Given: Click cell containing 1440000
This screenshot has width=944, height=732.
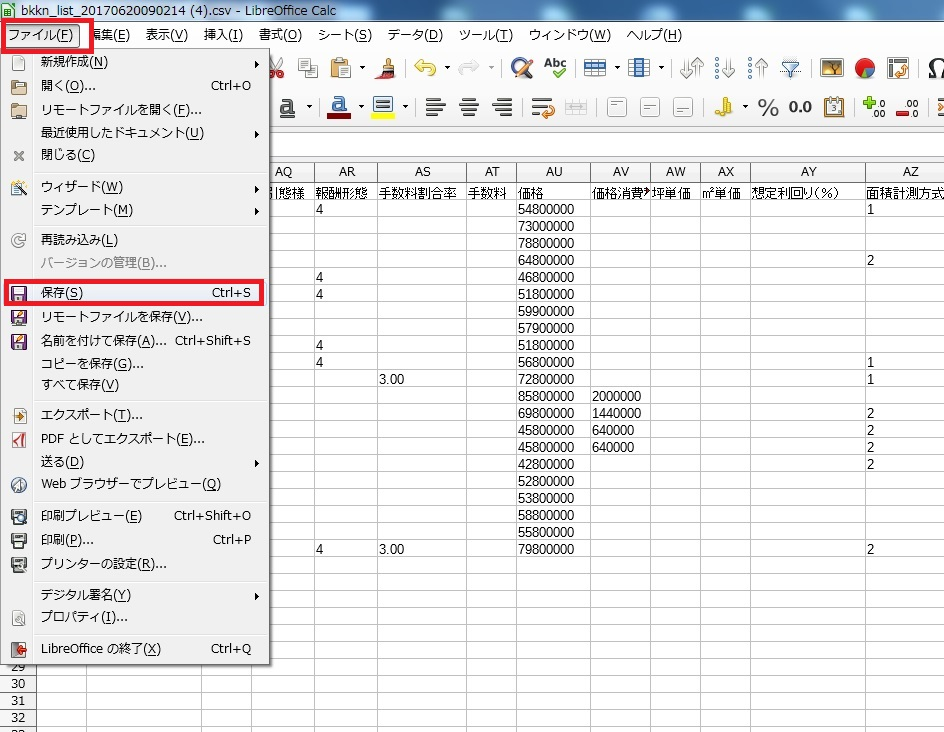Looking at the screenshot, I should coord(620,413).
